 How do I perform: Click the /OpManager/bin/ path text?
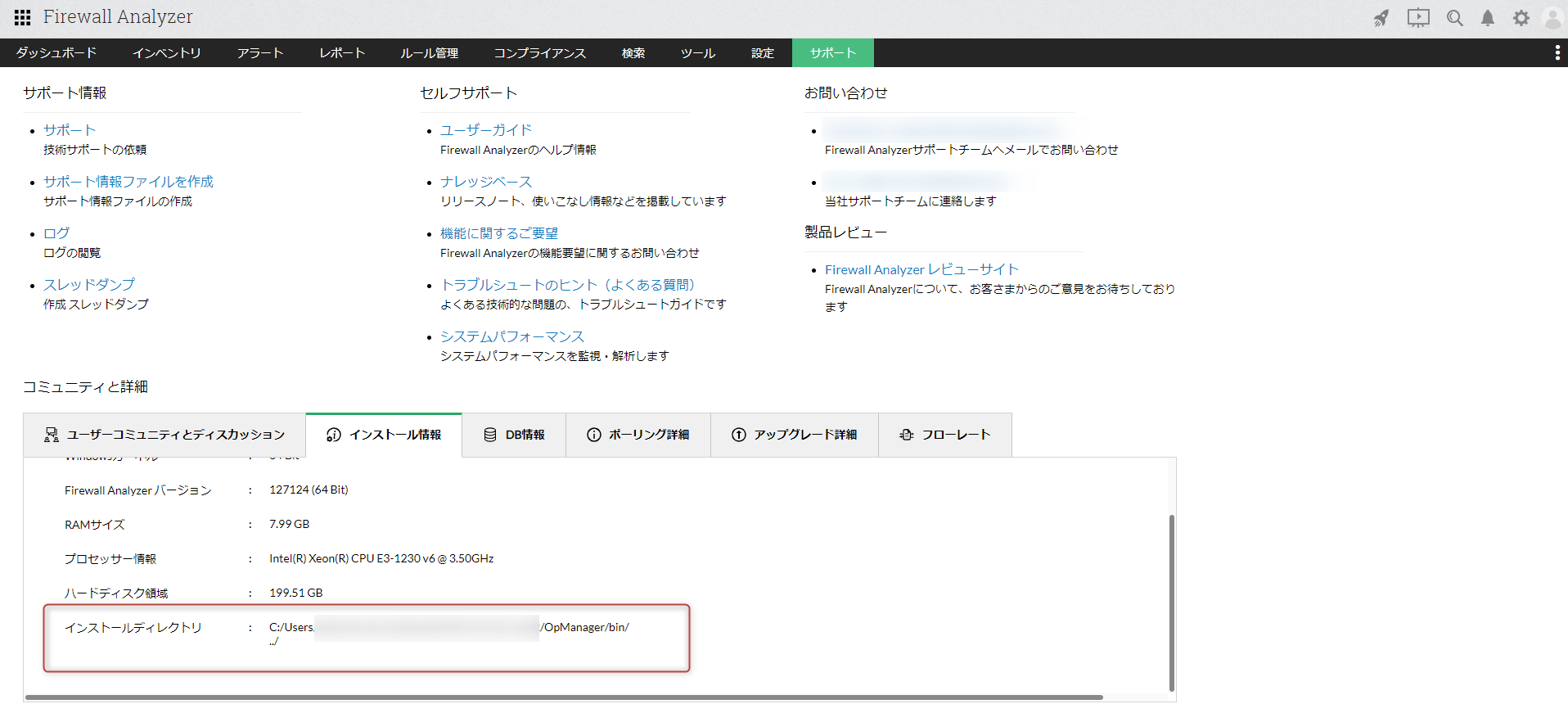coord(585,627)
